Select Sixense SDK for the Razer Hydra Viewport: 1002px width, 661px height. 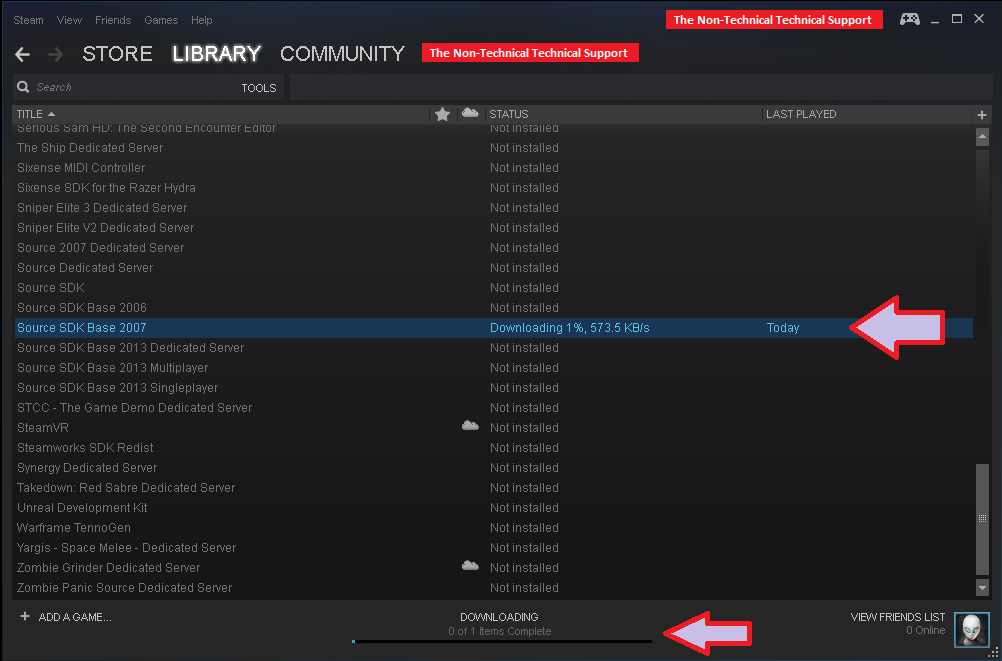pyautogui.click(x=106, y=187)
